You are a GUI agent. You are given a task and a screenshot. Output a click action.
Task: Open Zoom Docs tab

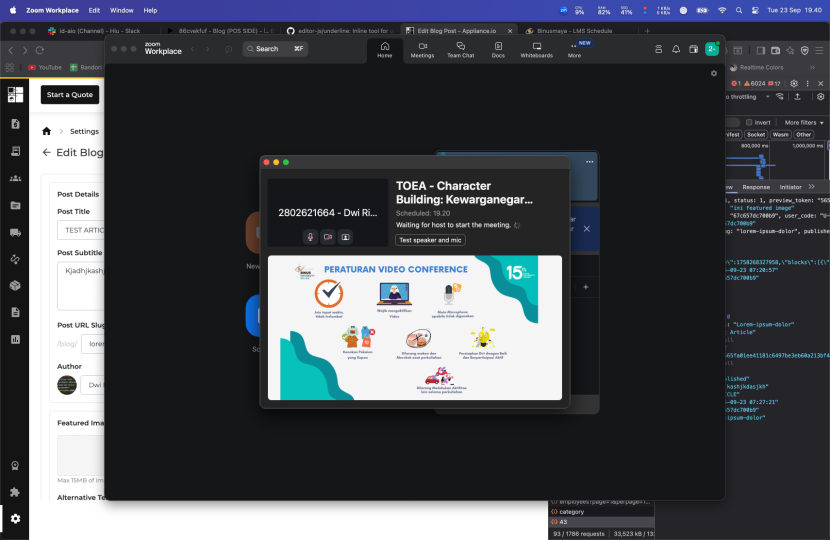click(498, 50)
